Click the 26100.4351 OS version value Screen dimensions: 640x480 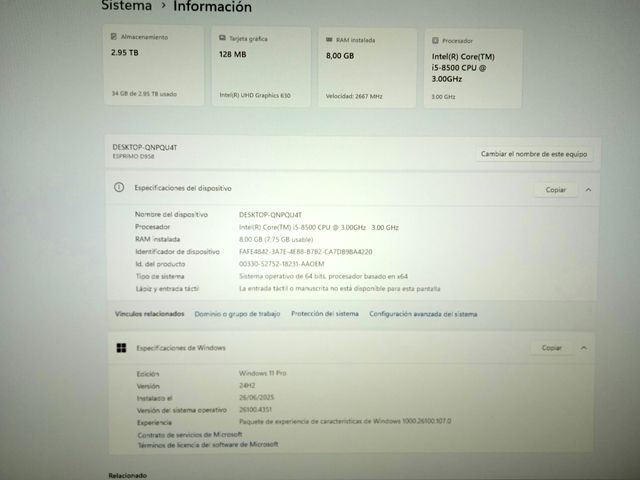point(255,409)
